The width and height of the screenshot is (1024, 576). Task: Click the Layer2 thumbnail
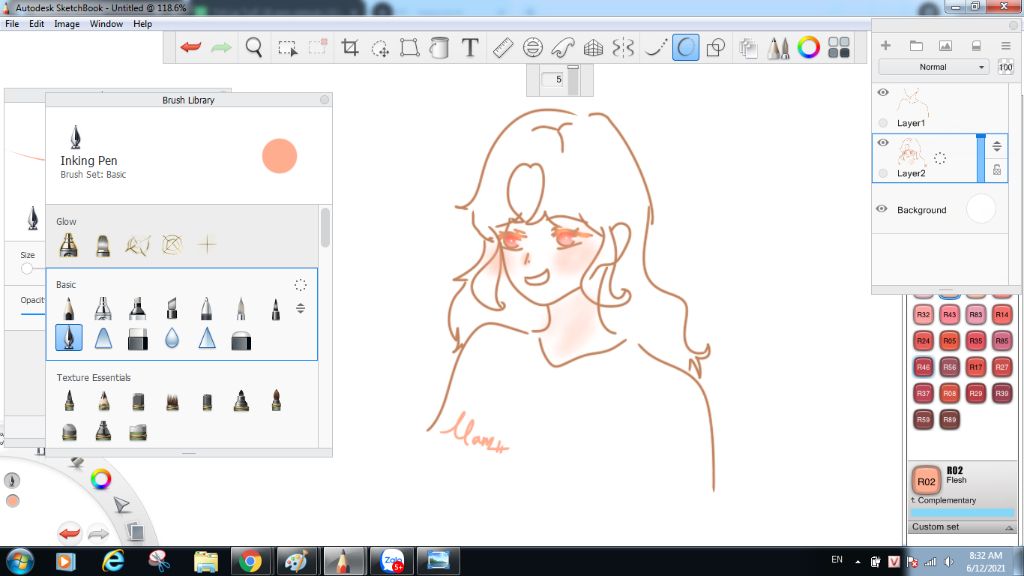910,152
